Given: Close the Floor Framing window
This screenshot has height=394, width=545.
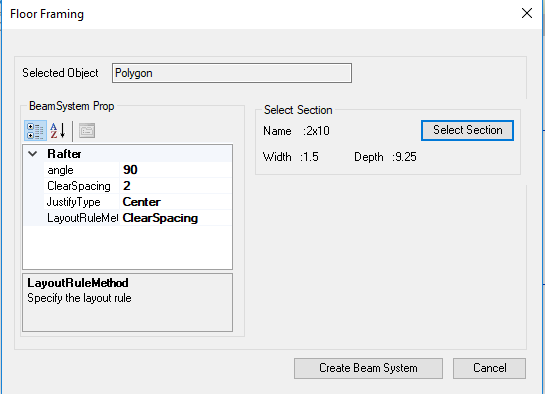Looking at the screenshot, I should tap(527, 13).
